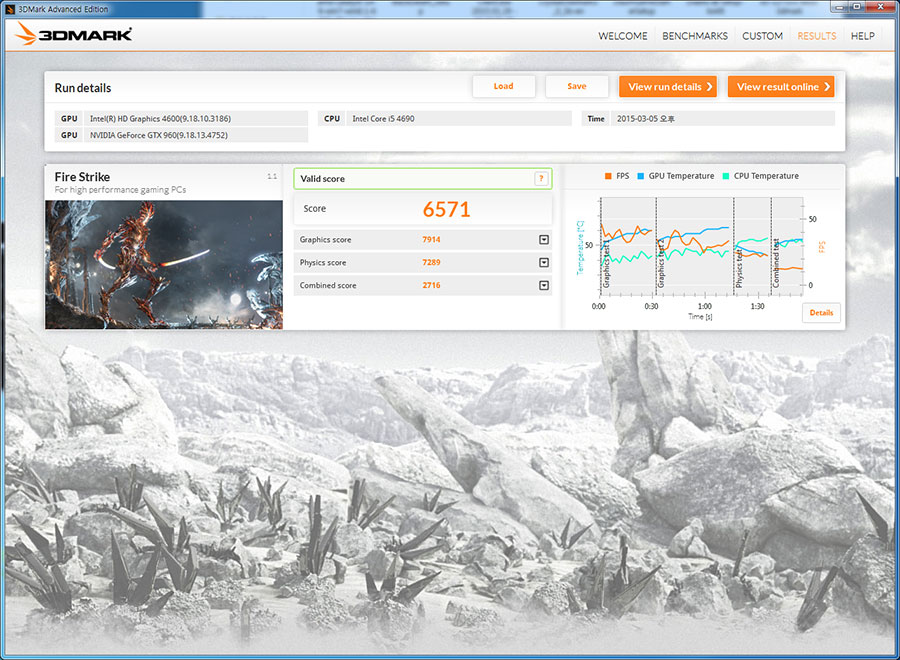Open the WELCOME tab
Image resolution: width=900 pixels, height=660 pixels.
pos(623,36)
